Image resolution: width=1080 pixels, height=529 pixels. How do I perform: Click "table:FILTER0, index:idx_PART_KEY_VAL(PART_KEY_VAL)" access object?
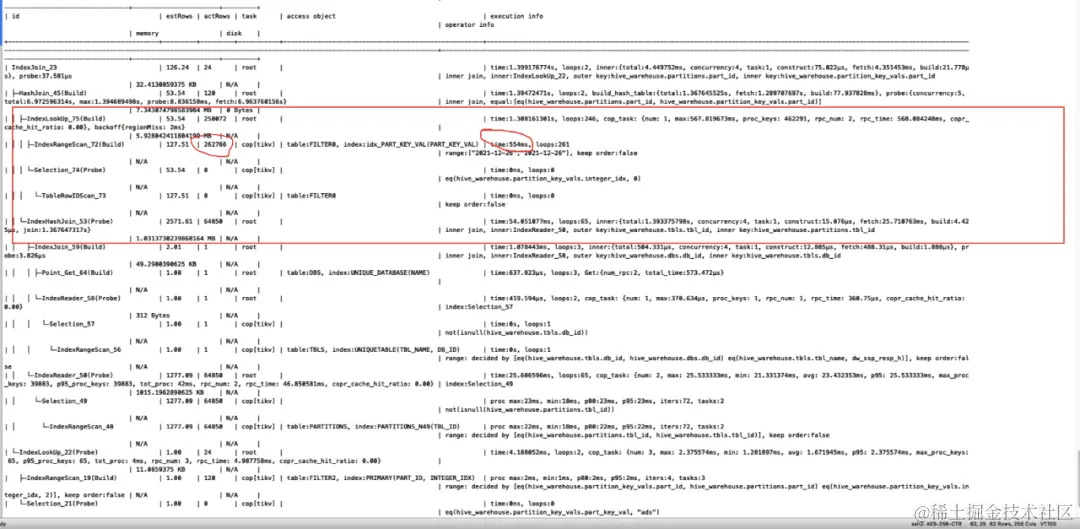pos(382,144)
